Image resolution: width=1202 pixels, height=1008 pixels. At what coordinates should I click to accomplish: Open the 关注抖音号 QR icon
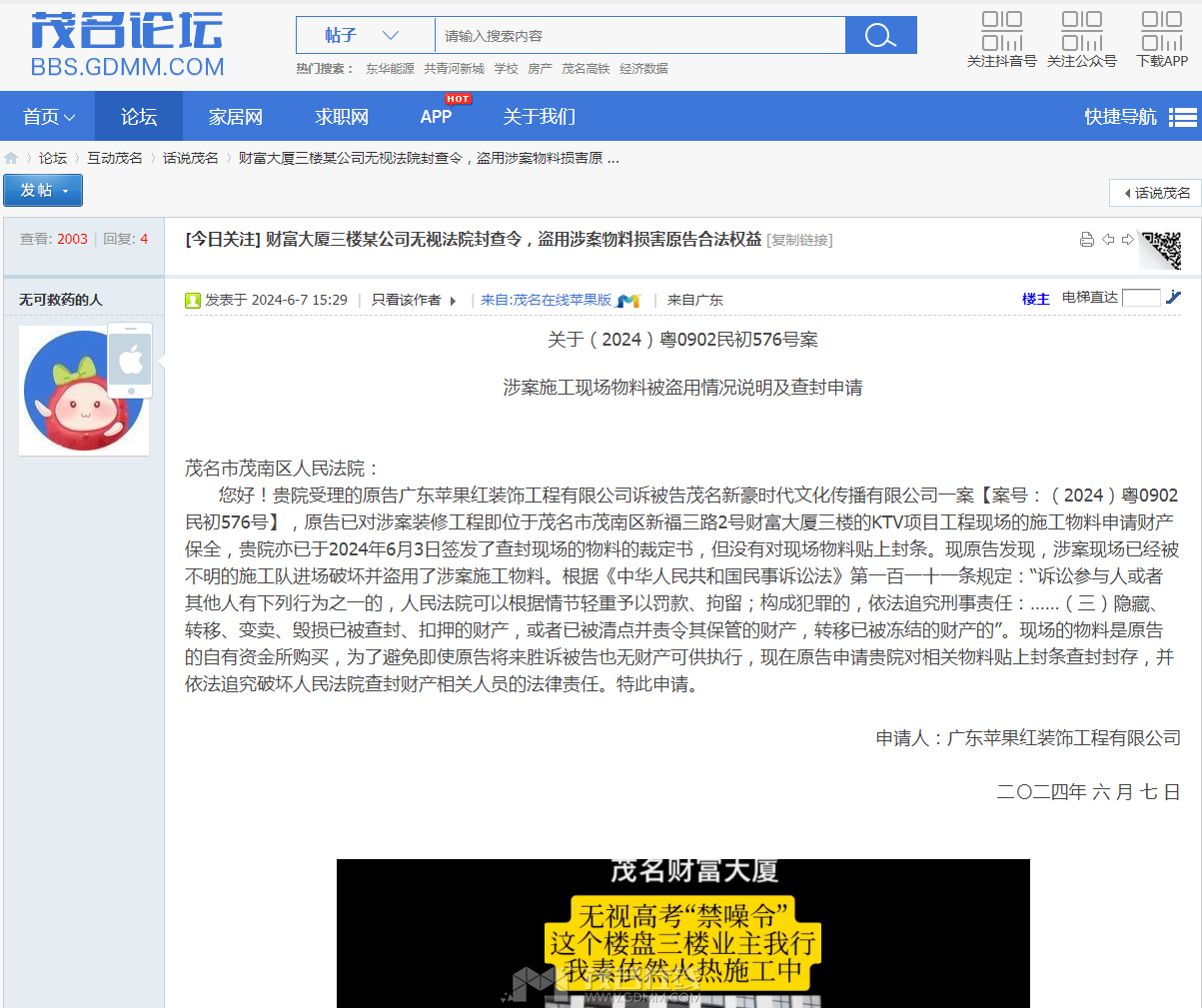tap(1001, 31)
